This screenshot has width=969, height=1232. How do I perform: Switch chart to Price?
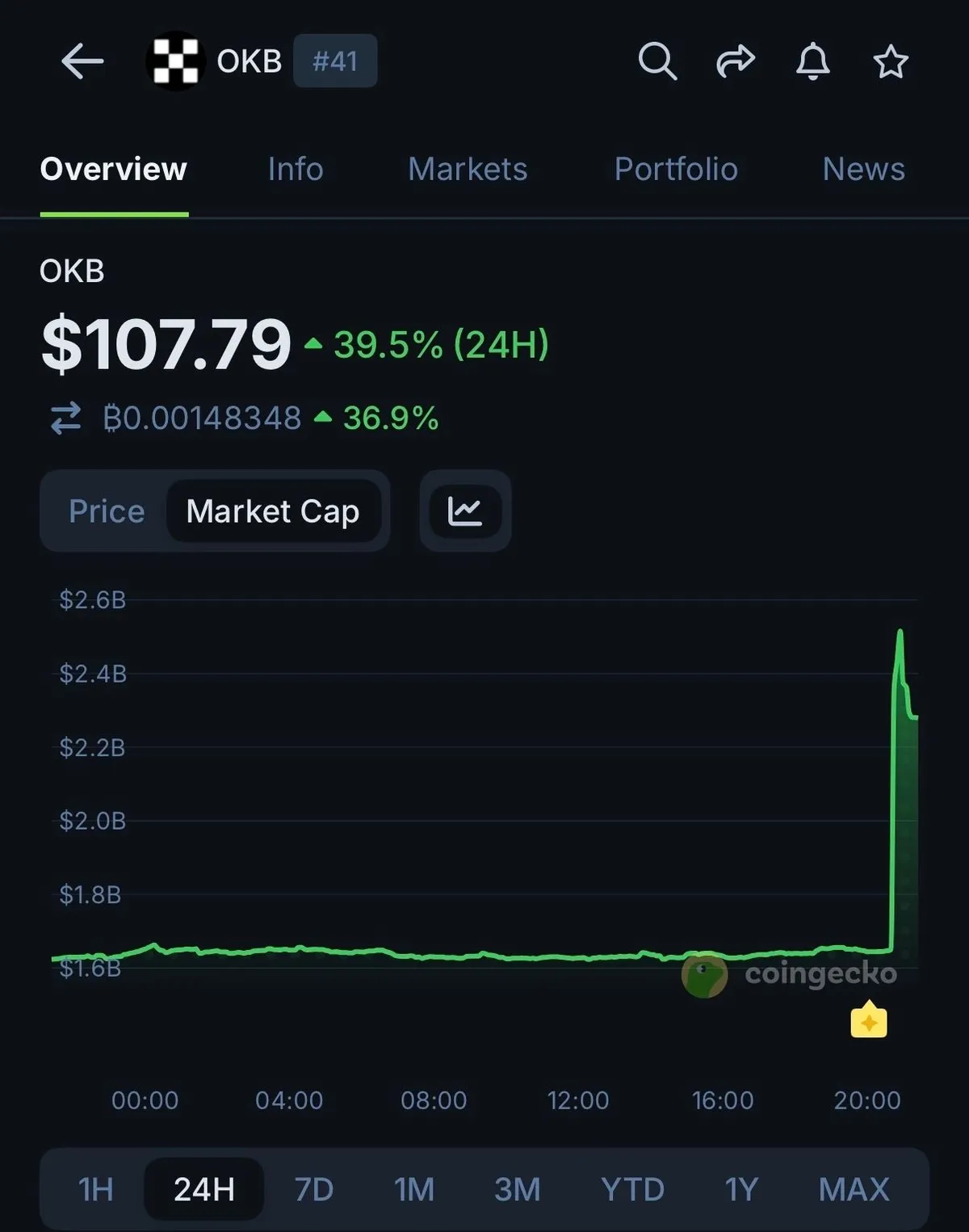point(107,511)
